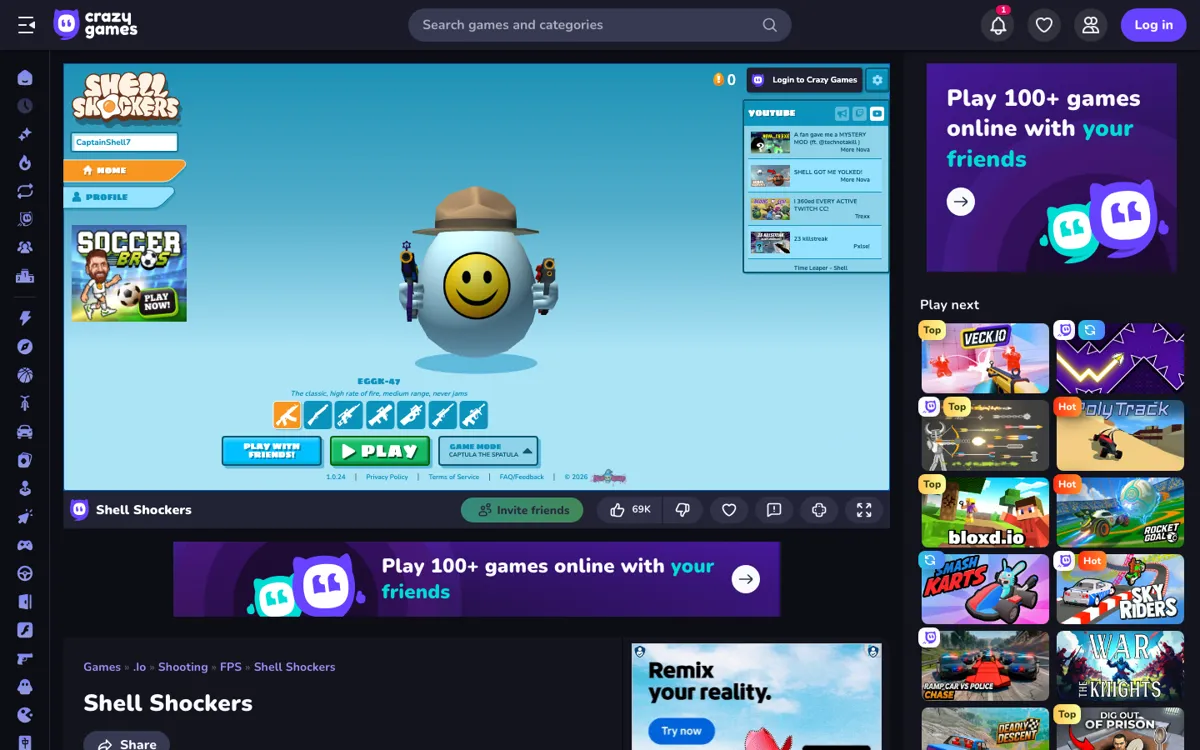Image resolution: width=1200 pixels, height=750 pixels.
Task: Open the Profile menu in game
Action: [x=119, y=197]
